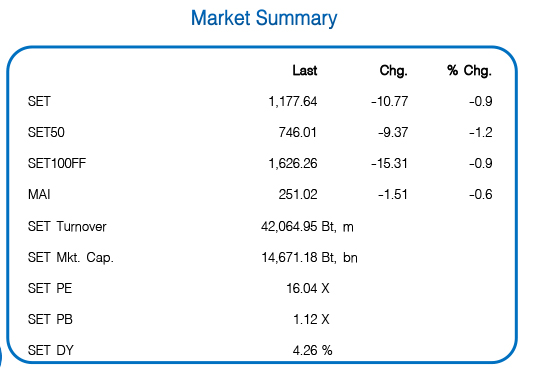Select the Last column header
This screenshot has height=376, width=540.
pyautogui.click(x=305, y=71)
